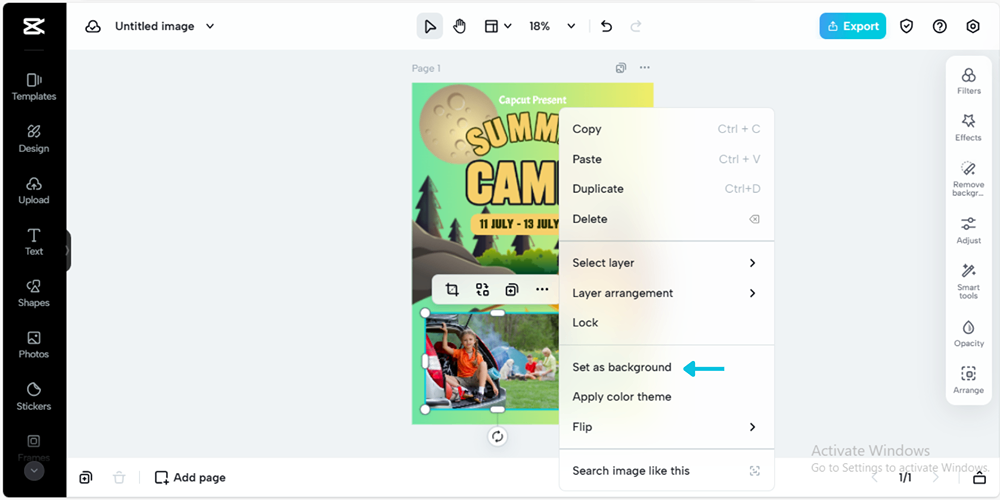Open the Upload panel
Screen dimensions: 1000x500
(34, 190)
